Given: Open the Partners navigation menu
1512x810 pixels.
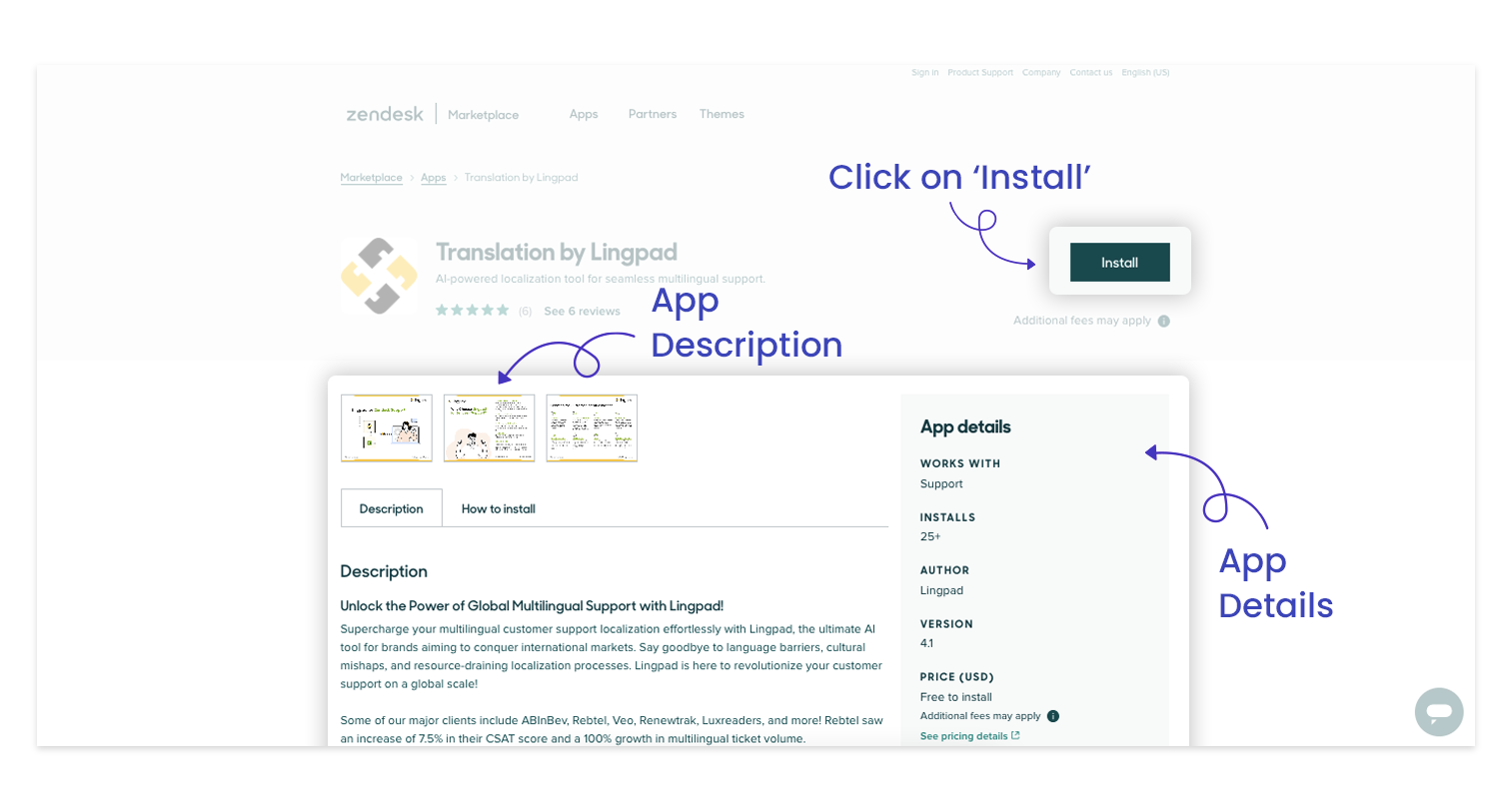Looking at the screenshot, I should click(x=653, y=114).
